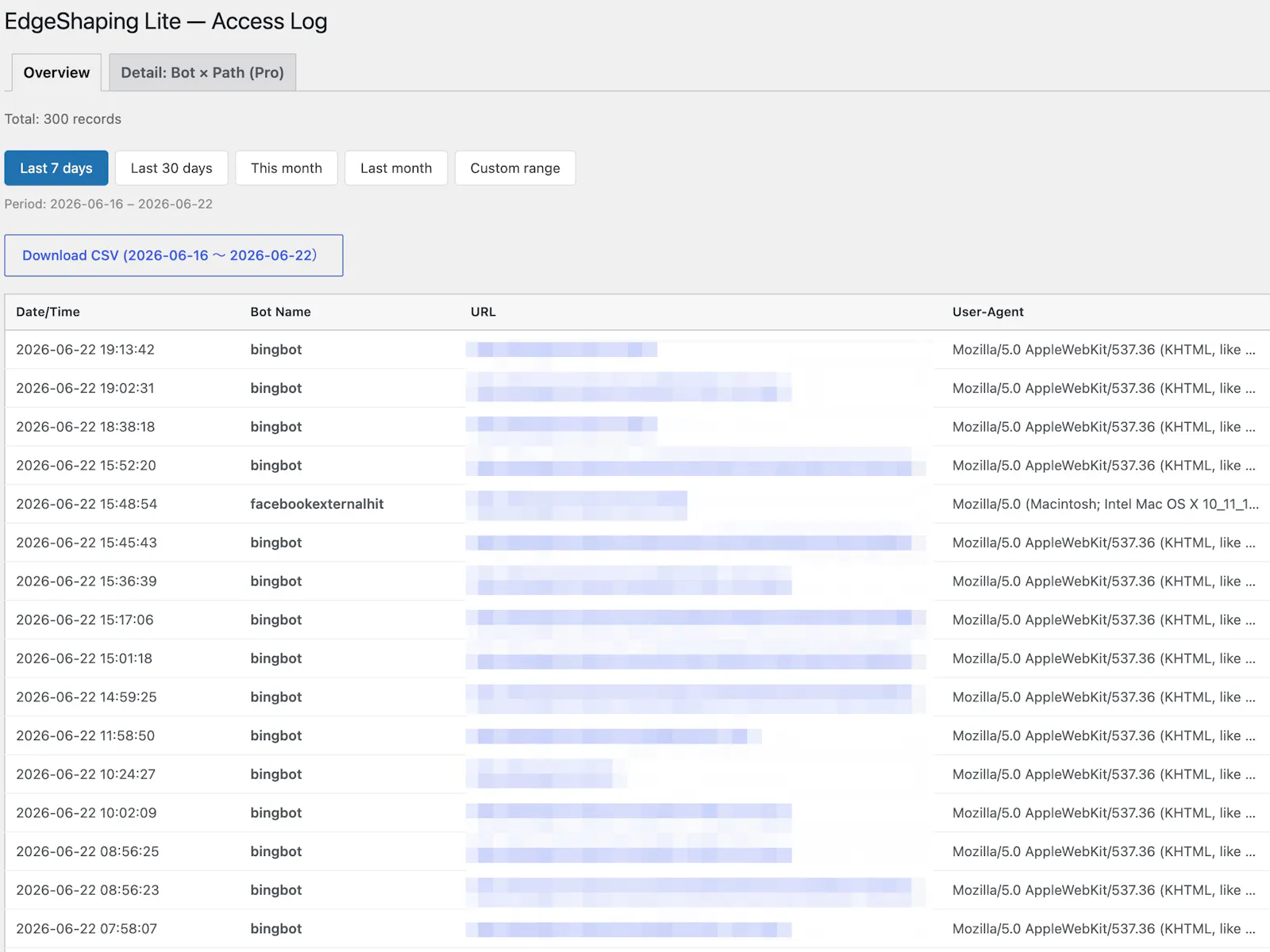Filter records by This month
Image resolution: width=1270 pixels, height=952 pixels.
[x=287, y=168]
